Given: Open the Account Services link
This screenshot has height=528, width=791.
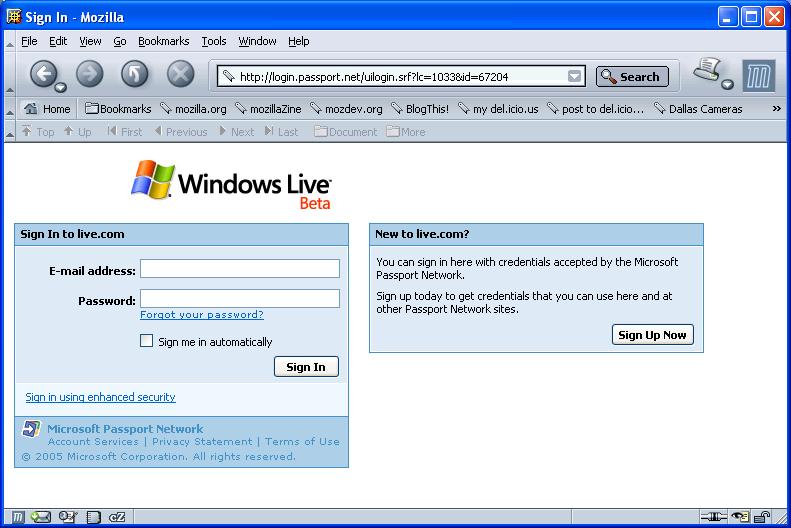Looking at the screenshot, I should [x=93, y=441].
